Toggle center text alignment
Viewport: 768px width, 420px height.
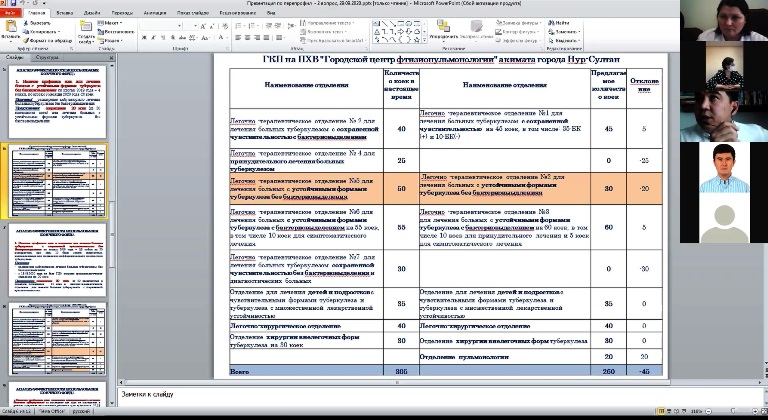[248, 38]
